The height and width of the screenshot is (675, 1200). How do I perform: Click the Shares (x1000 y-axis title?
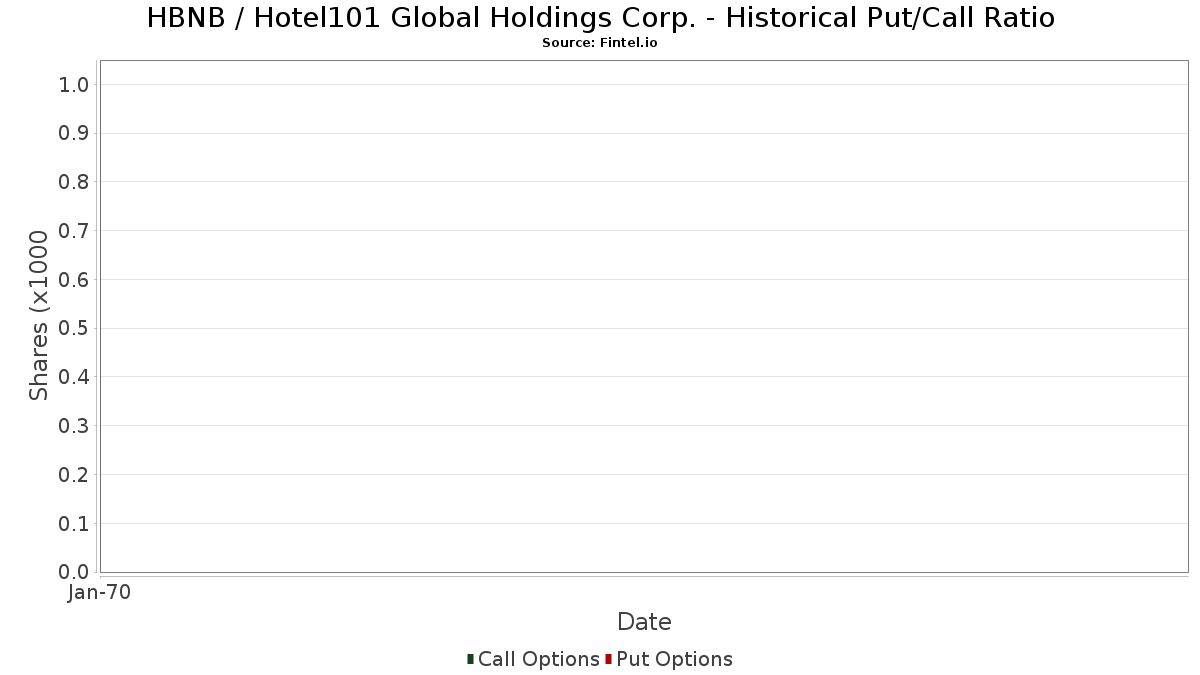tap(39, 315)
